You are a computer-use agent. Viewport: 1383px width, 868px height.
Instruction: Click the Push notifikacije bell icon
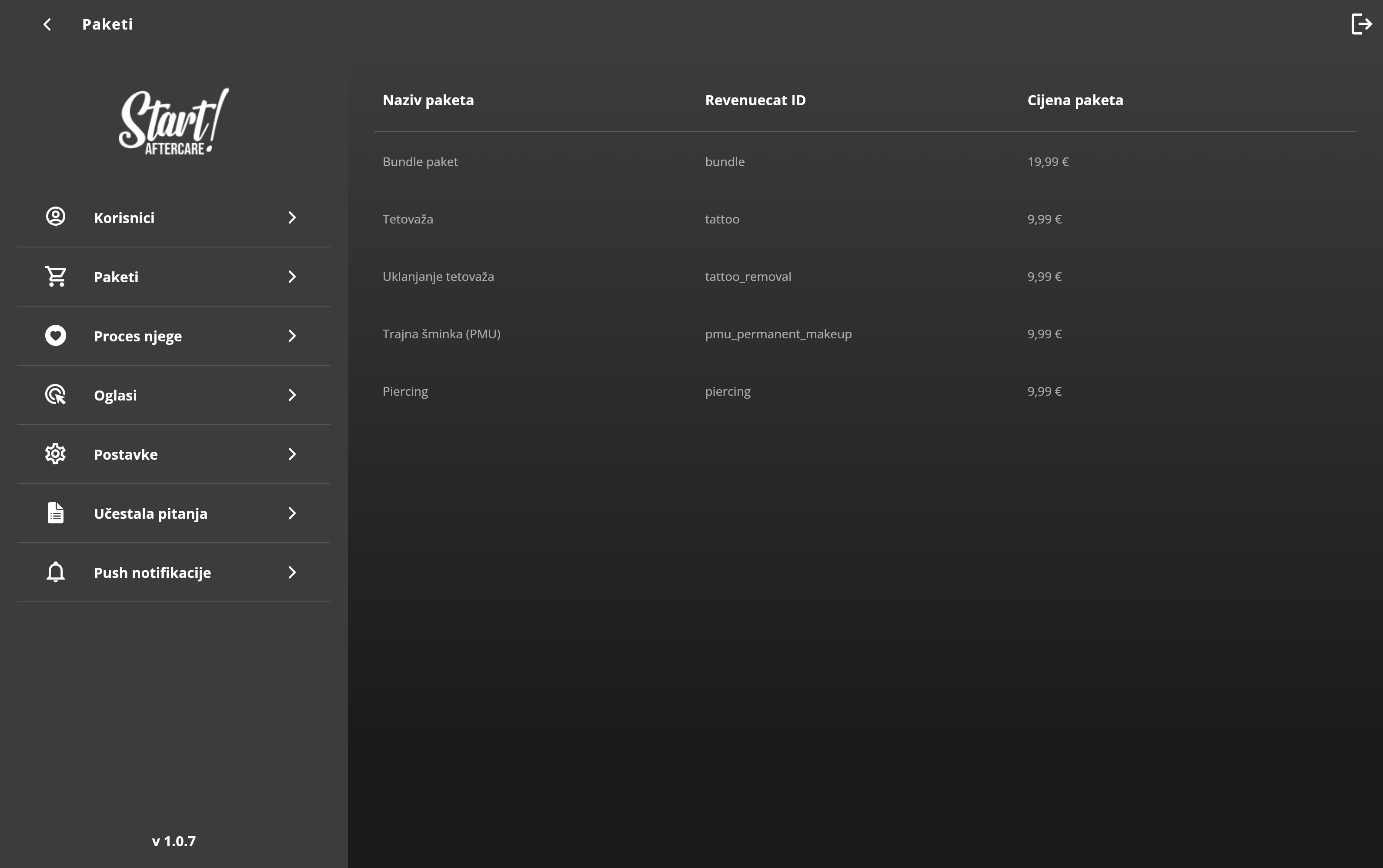click(x=56, y=572)
